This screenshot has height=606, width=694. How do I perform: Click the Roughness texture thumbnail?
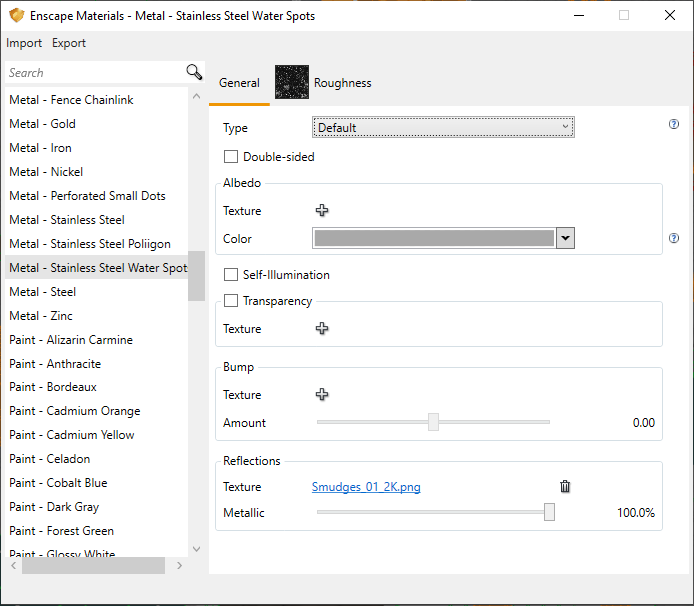click(x=292, y=82)
